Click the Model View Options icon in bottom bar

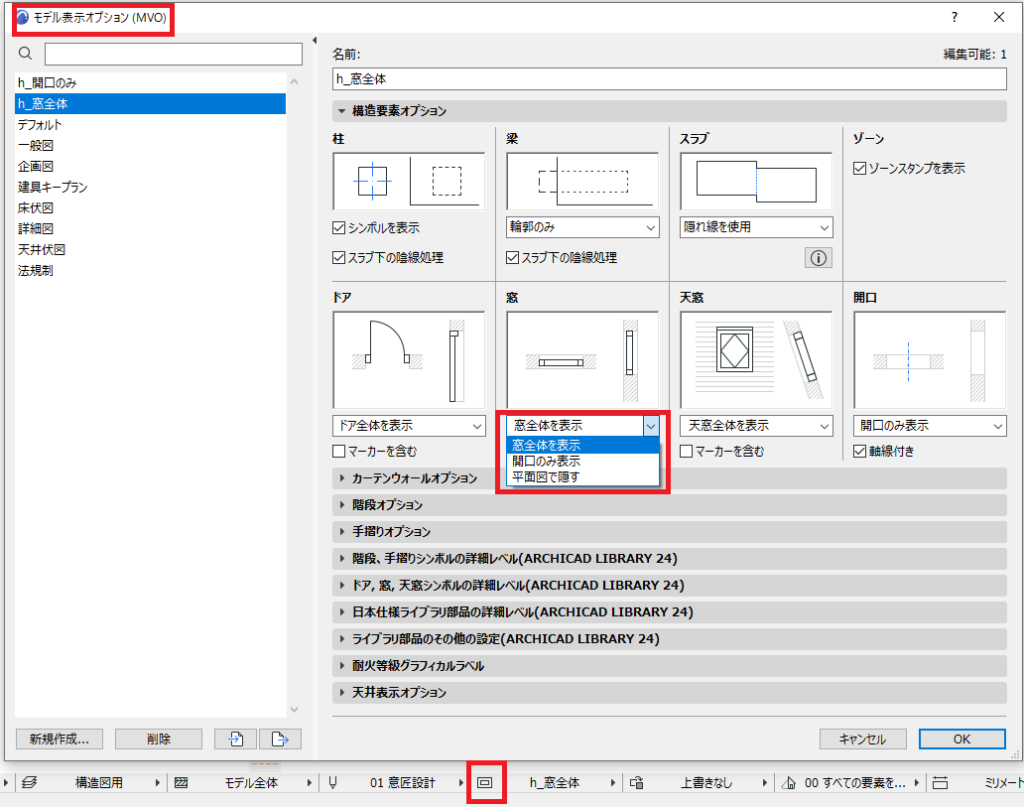click(485, 782)
